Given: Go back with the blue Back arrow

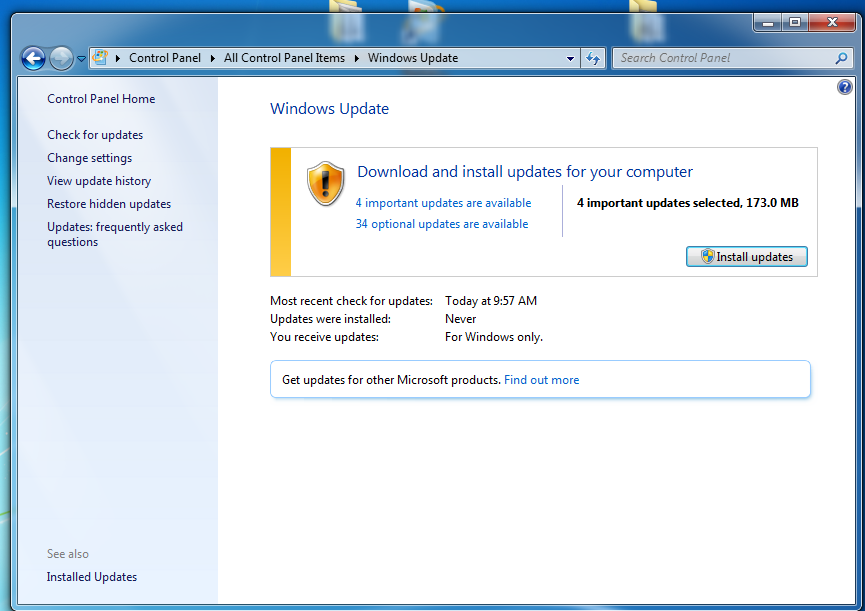Looking at the screenshot, I should (x=33, y=58).
